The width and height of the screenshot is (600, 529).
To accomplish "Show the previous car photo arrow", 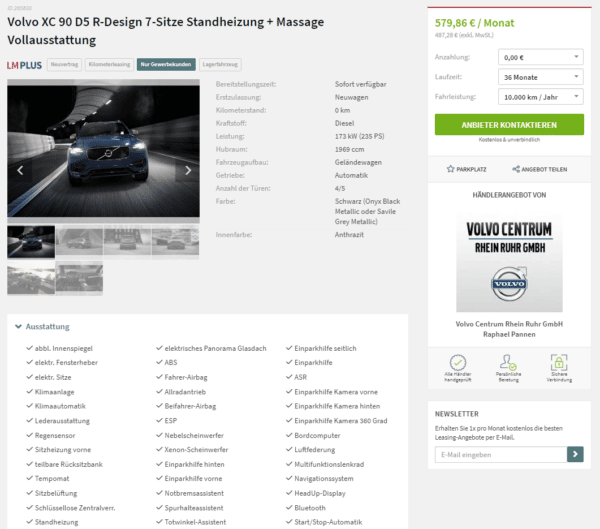I will pos(20,170).
